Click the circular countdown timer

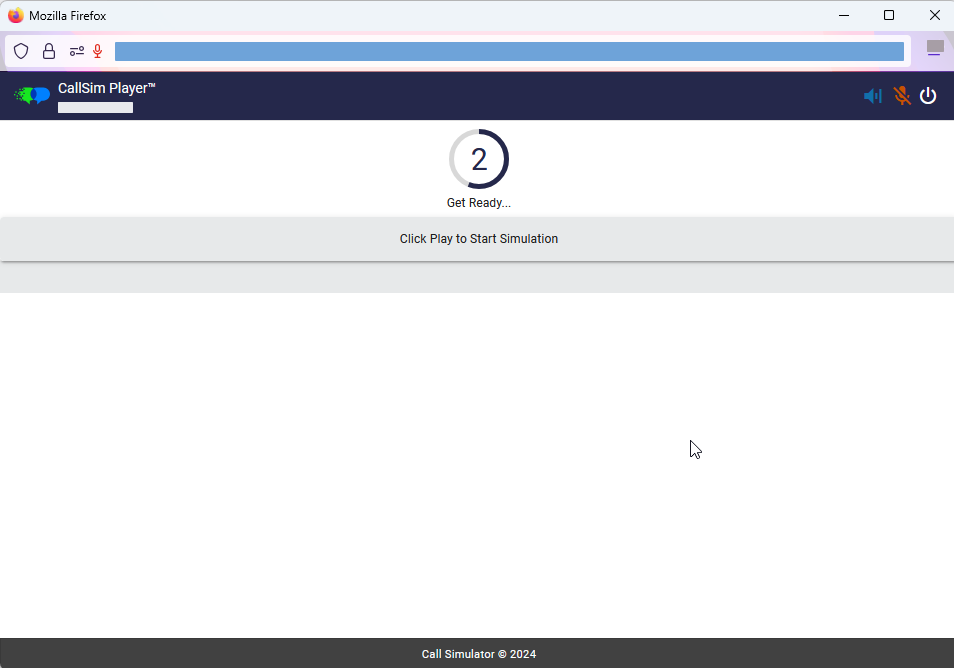pos(479,159)
